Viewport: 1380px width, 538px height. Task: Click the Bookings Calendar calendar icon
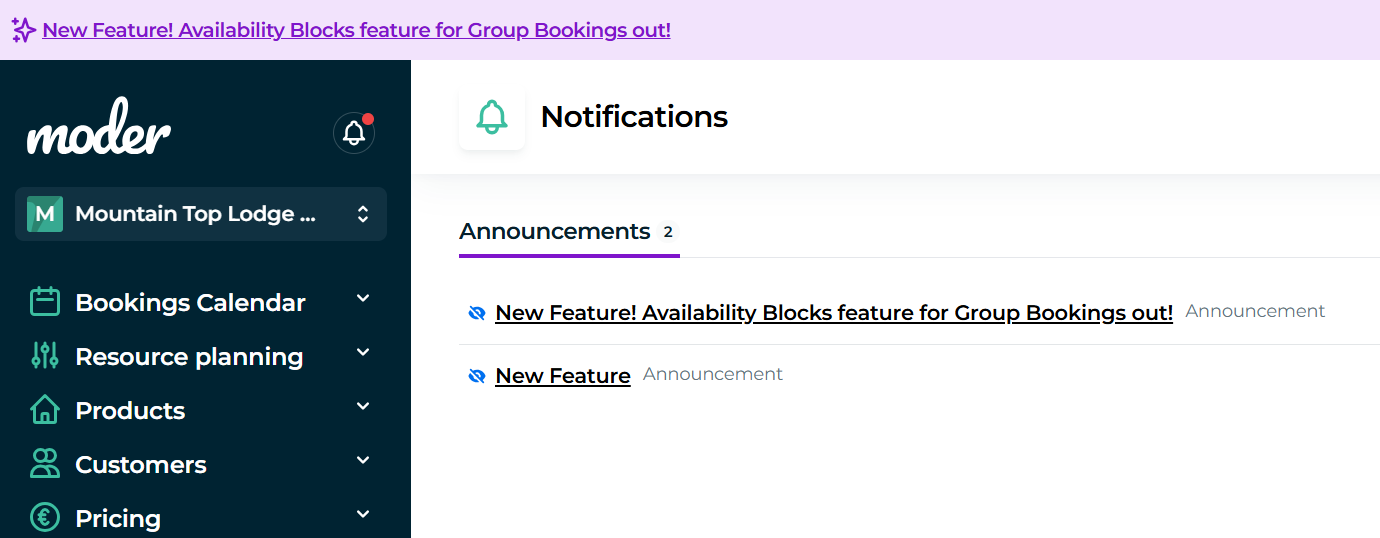(x=45, y=302)
